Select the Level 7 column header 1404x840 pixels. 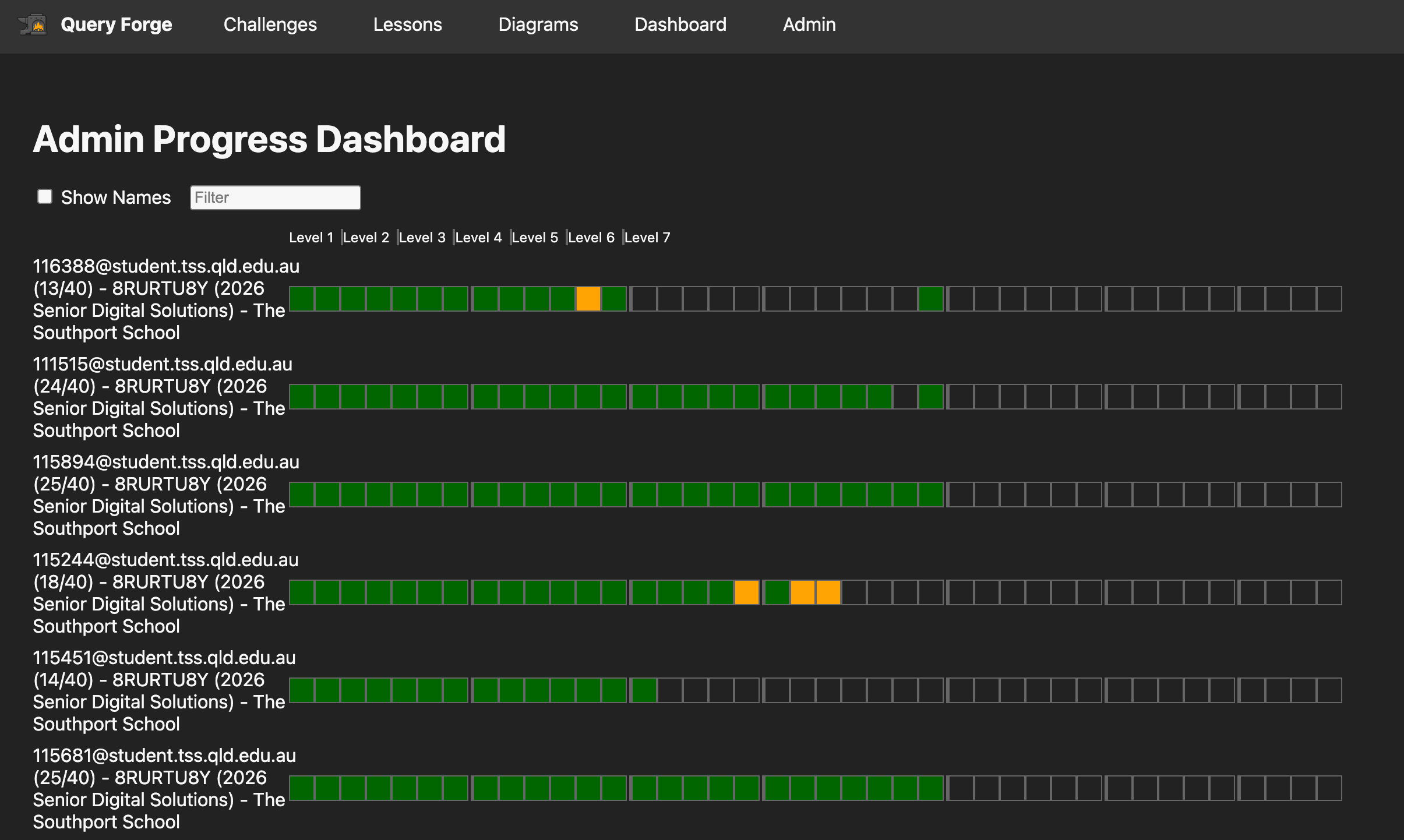pos(647,237)
